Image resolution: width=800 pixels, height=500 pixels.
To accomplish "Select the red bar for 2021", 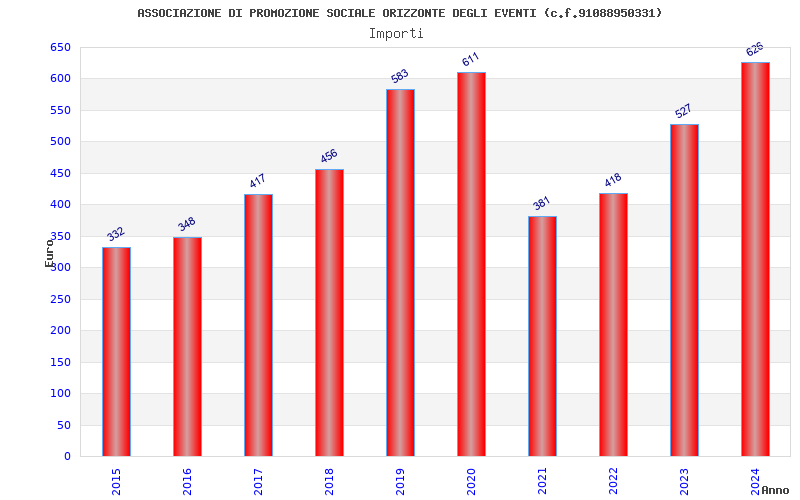I will pyautogui.click(x=542, y=336).
